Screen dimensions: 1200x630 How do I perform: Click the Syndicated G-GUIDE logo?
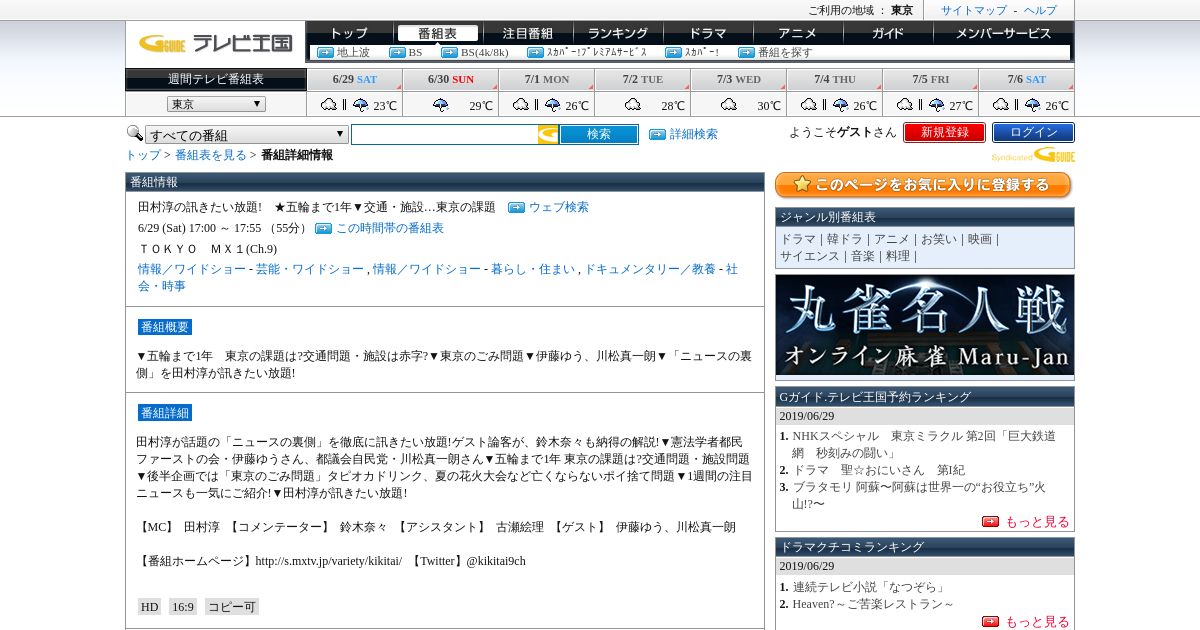[x=1033, y=155]
